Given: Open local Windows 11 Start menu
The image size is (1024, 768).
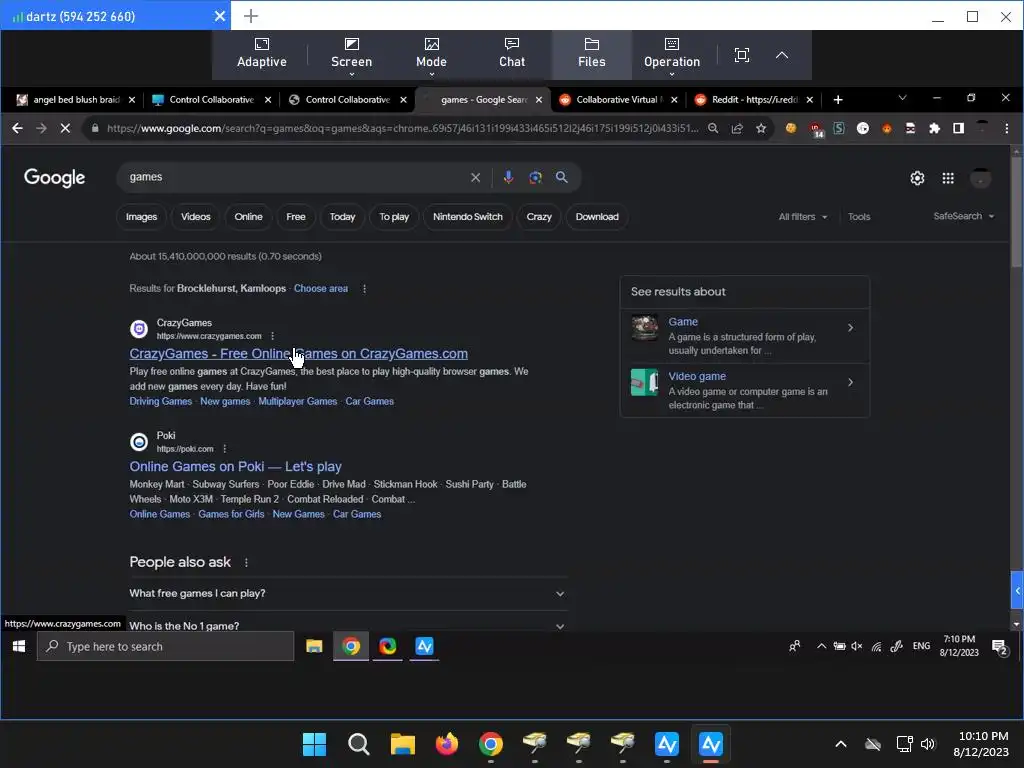Looking at the screenshot, I should pos(314,744).
